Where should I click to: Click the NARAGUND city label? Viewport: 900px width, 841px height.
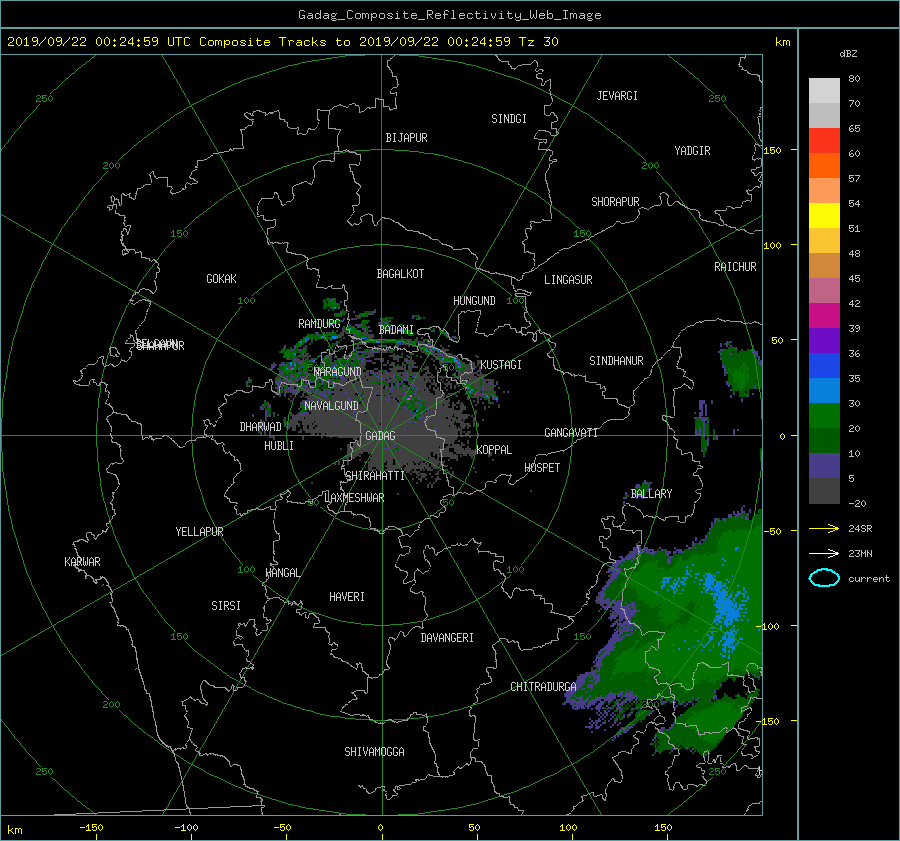click(x=338, y=372)
